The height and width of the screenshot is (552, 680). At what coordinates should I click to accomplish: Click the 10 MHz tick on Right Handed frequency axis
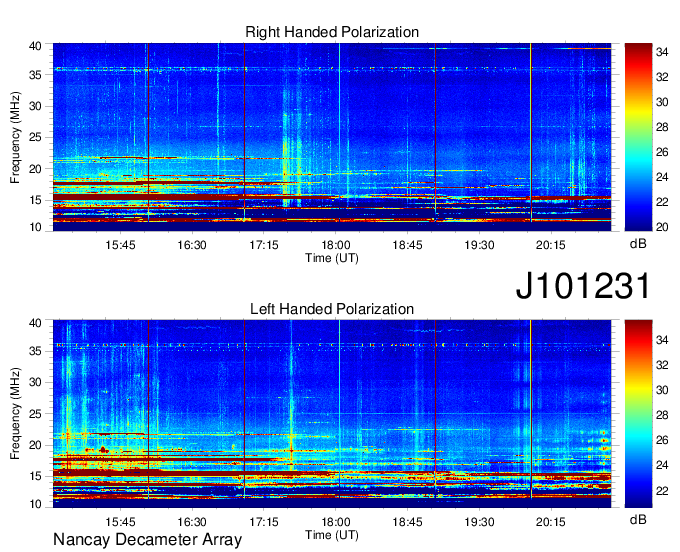(x=35, y=227)
